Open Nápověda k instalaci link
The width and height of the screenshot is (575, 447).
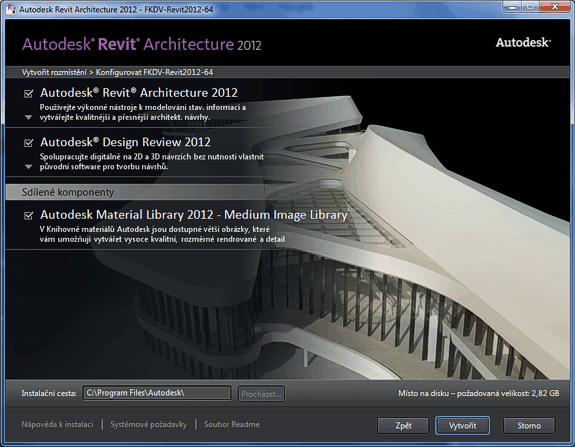(57, 425)
